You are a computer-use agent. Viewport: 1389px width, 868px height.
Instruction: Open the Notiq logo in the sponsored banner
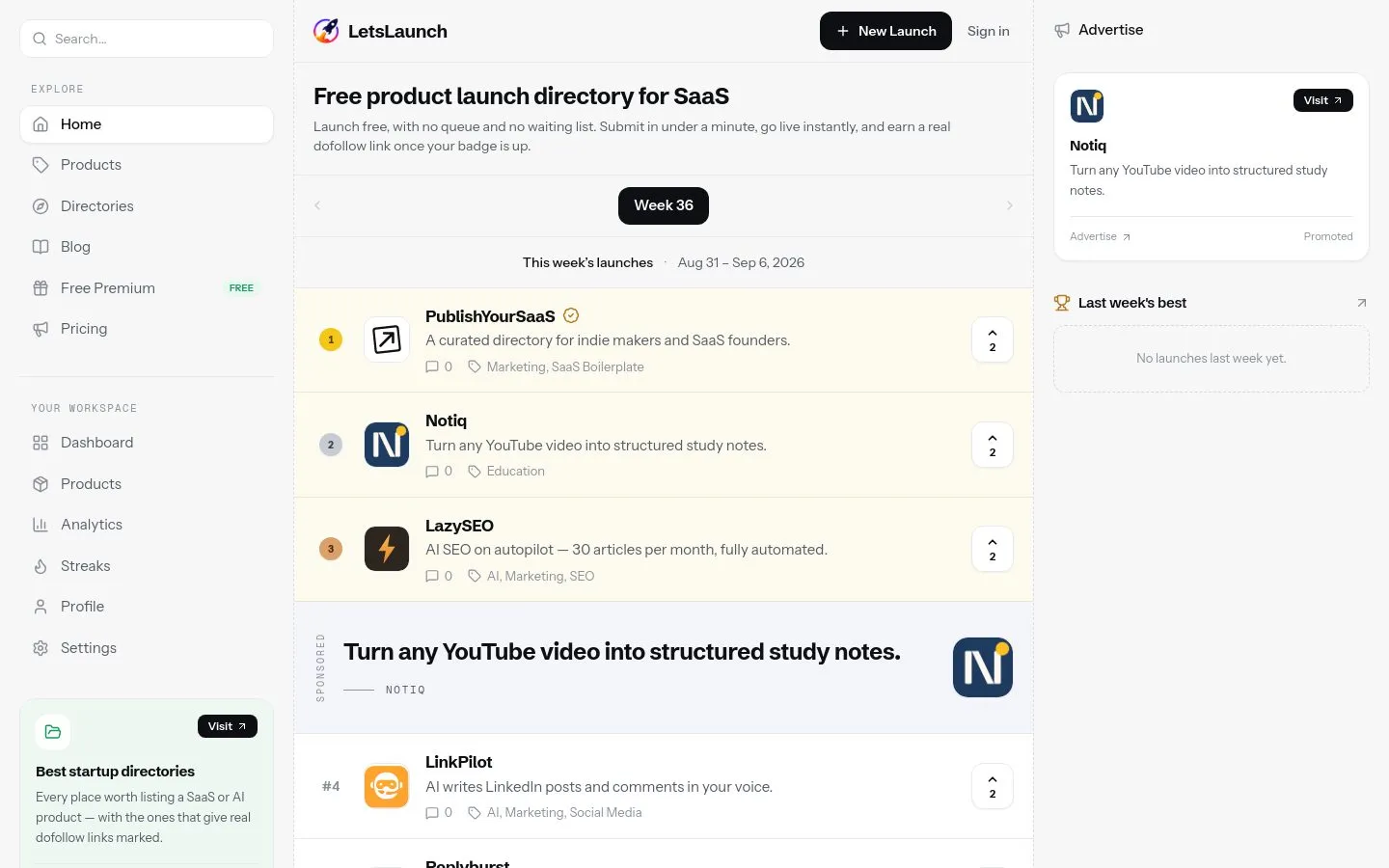point(983,667)
